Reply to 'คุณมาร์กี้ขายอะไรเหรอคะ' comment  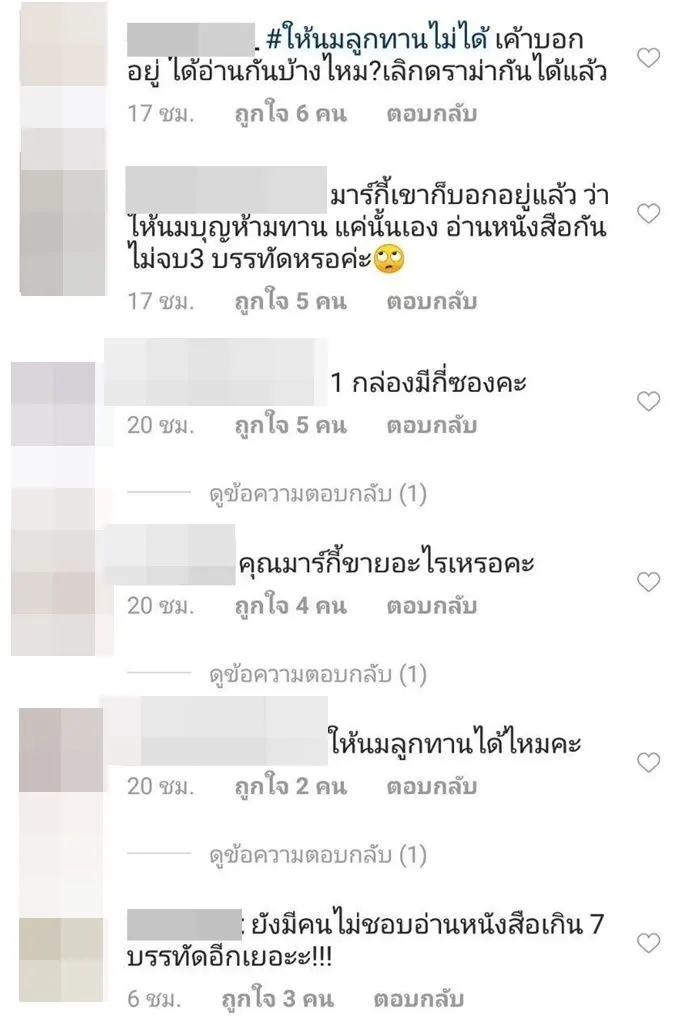pos(432,605)
